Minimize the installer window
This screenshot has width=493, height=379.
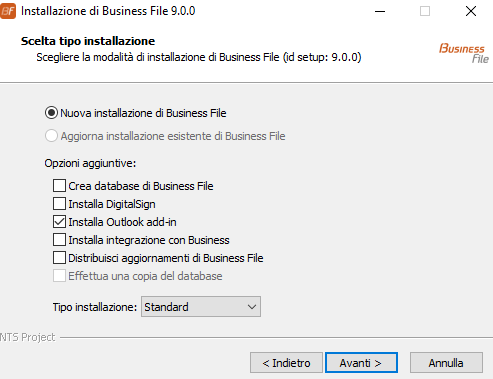[380, 11]
